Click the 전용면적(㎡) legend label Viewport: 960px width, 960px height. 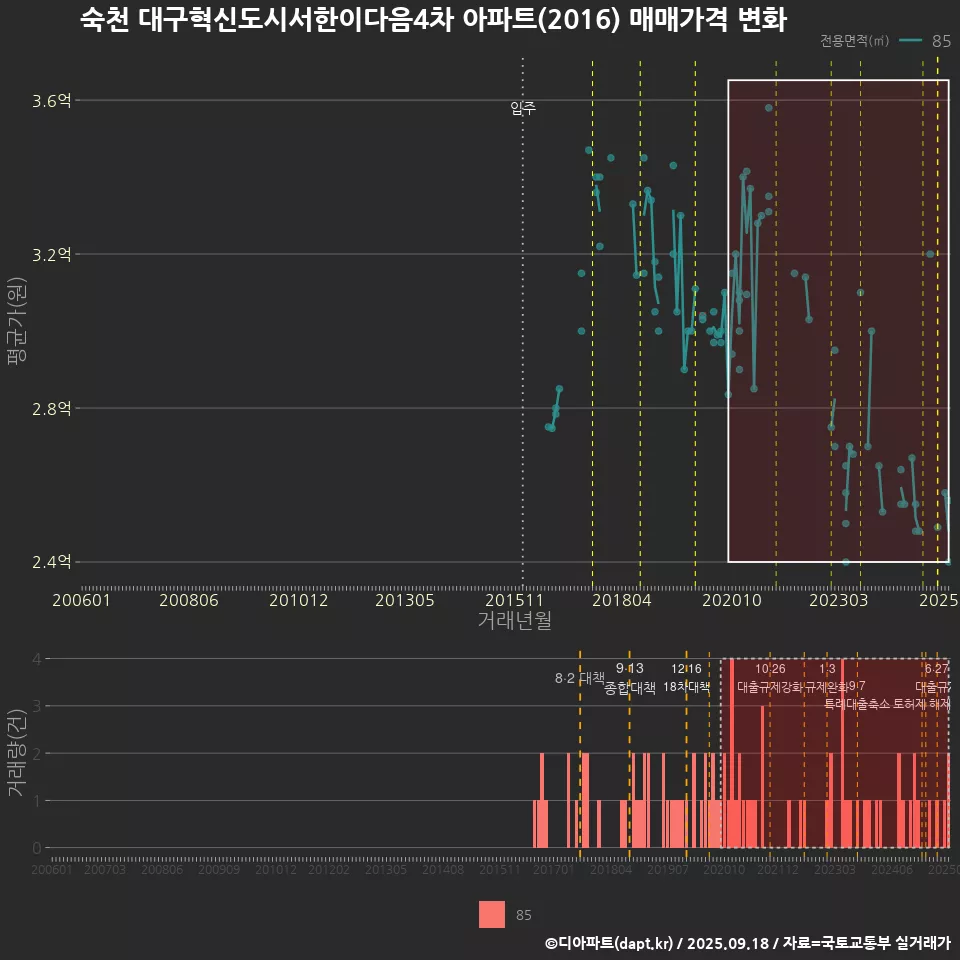(854, 40)
